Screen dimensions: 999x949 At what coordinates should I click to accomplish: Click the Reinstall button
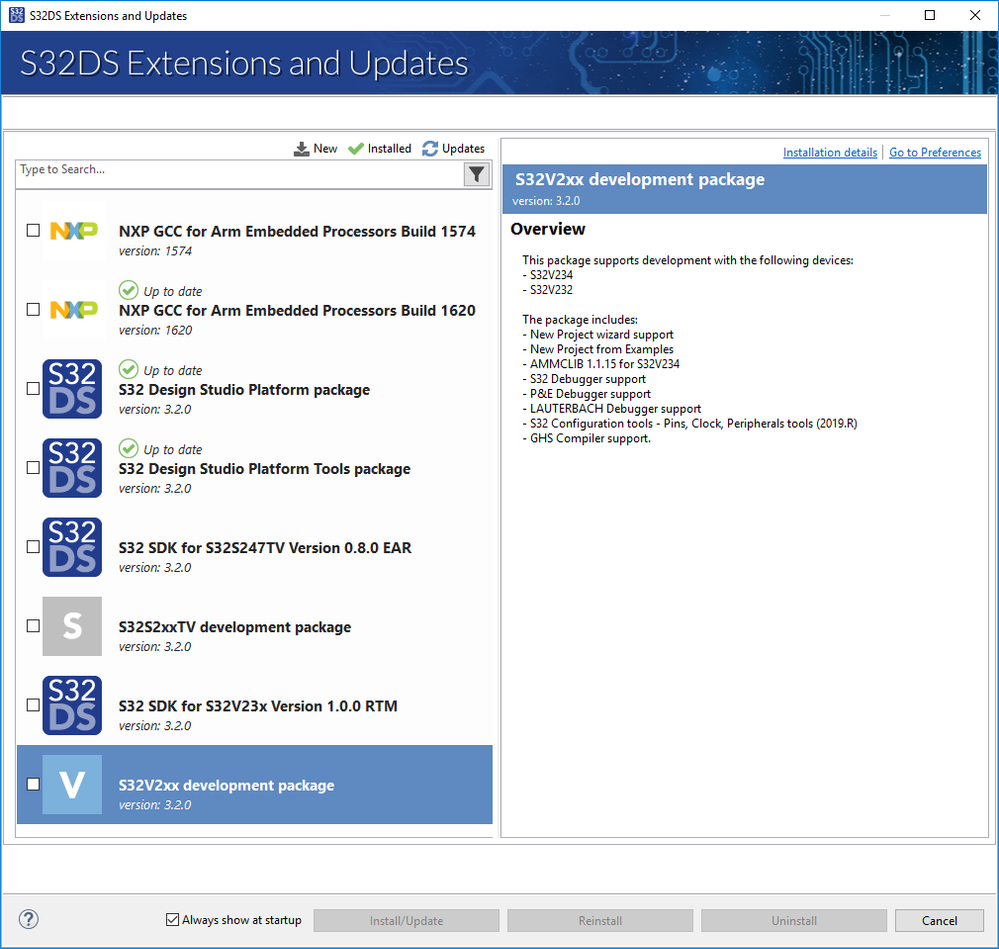600,920
